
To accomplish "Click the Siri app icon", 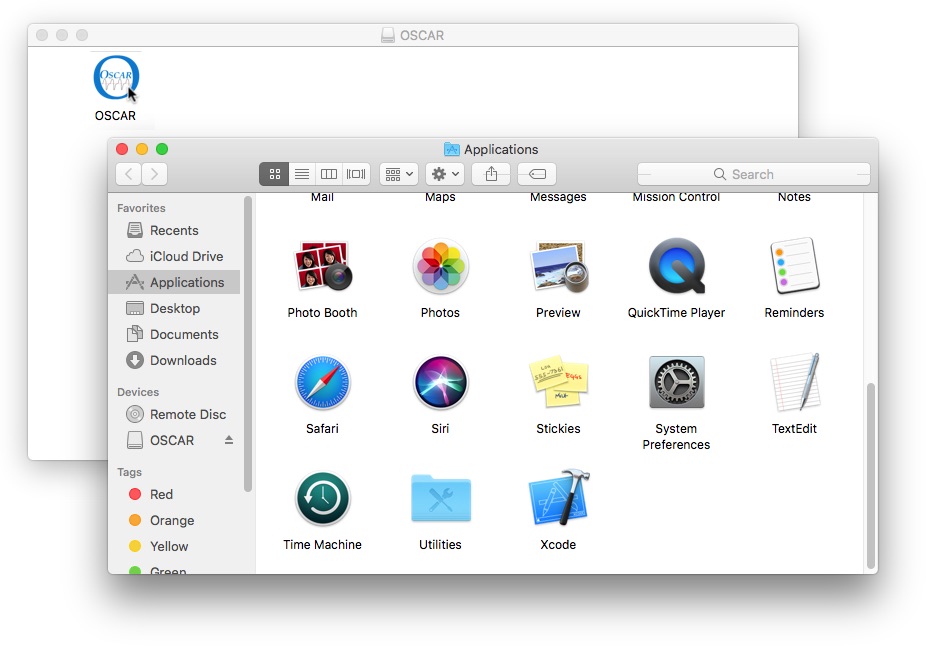I will pyautogui.click(x=441, y=383).
